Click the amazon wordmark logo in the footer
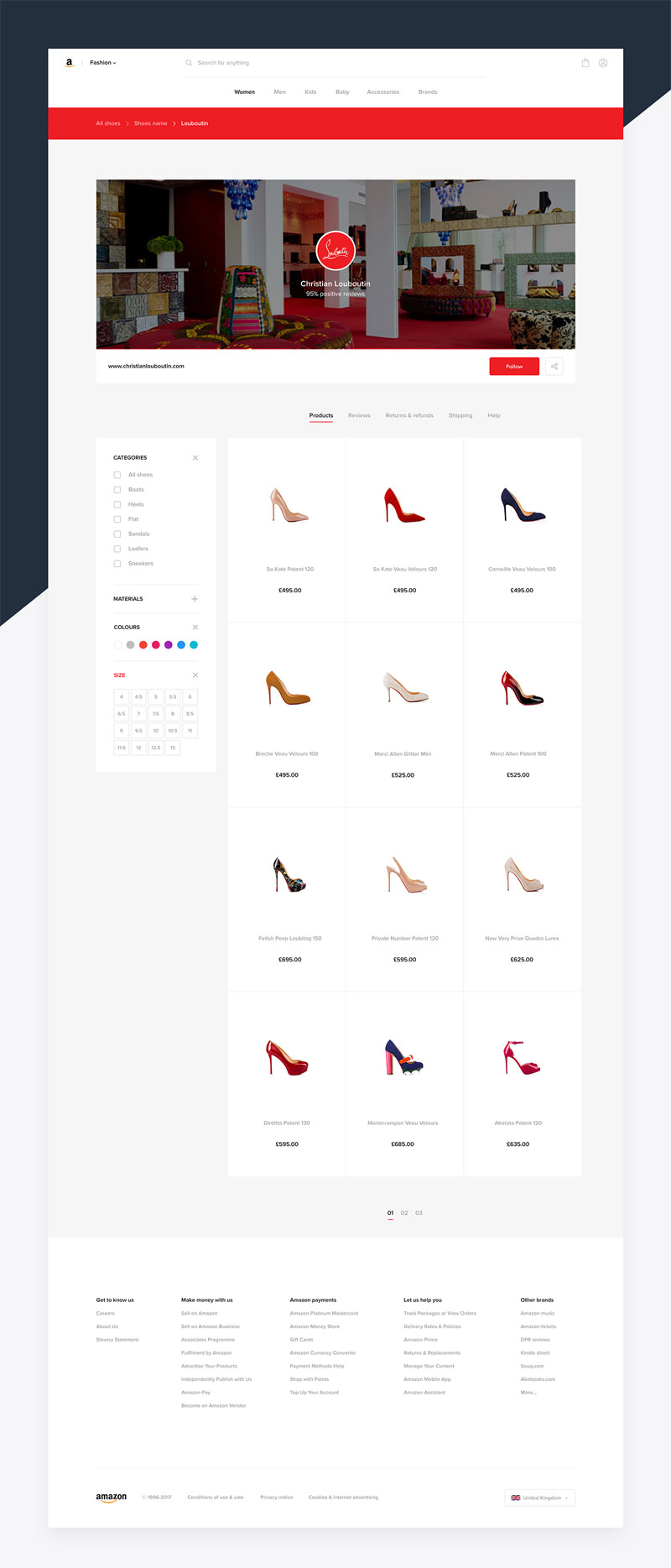 pos(111,1498)
